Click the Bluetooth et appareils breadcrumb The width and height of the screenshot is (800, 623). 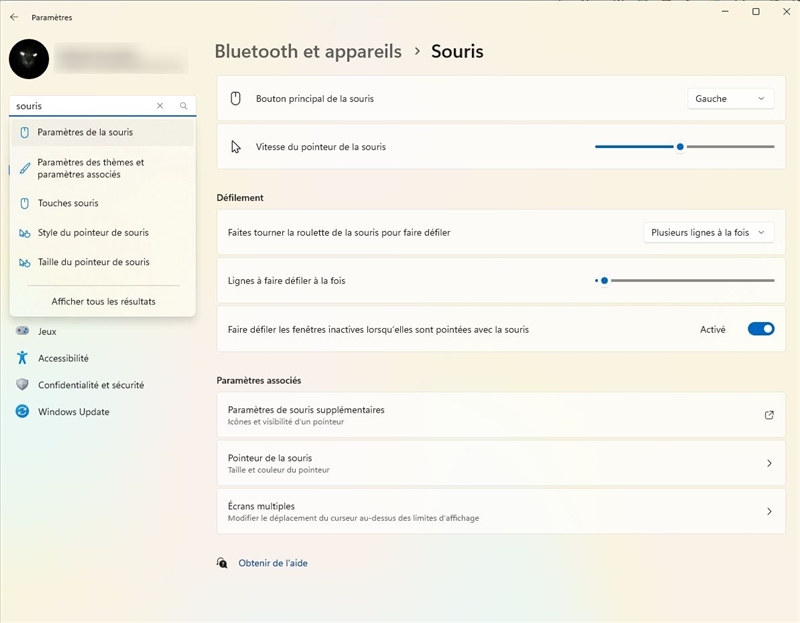tap(308, 51)
